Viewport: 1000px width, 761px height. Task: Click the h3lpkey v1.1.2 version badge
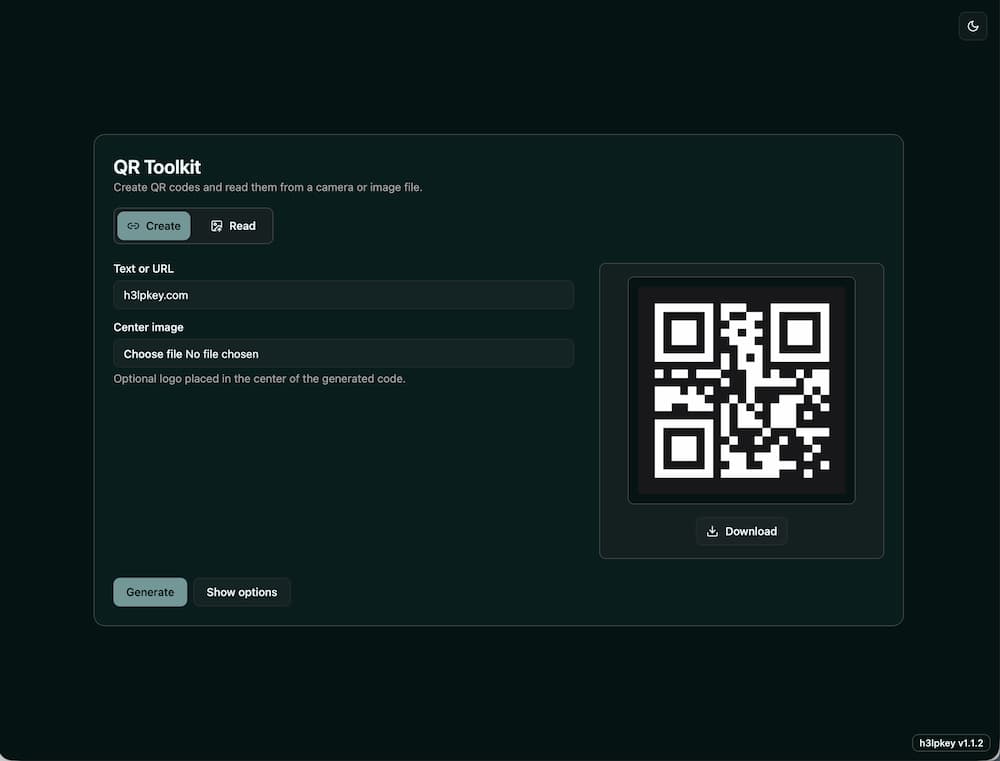951,743
